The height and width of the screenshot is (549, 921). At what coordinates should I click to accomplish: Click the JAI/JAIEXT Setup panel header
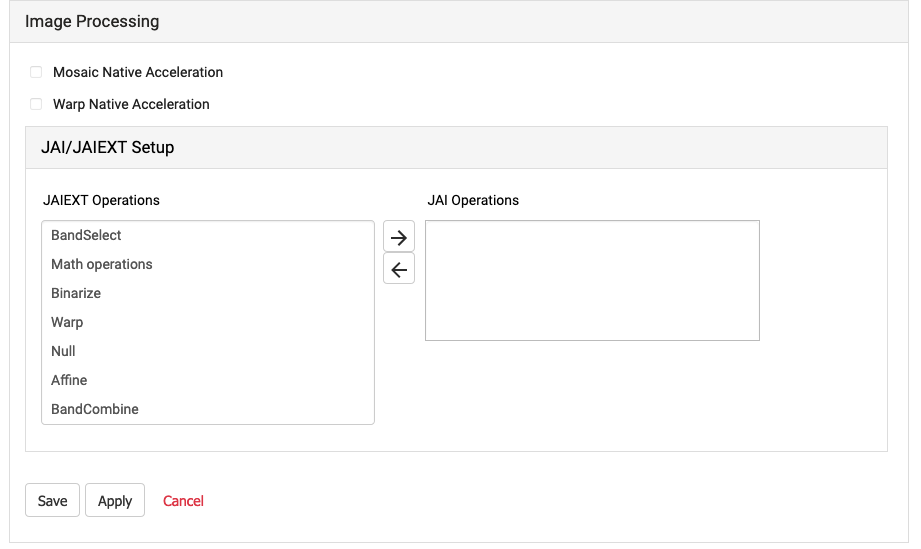(x=456, y=147)
